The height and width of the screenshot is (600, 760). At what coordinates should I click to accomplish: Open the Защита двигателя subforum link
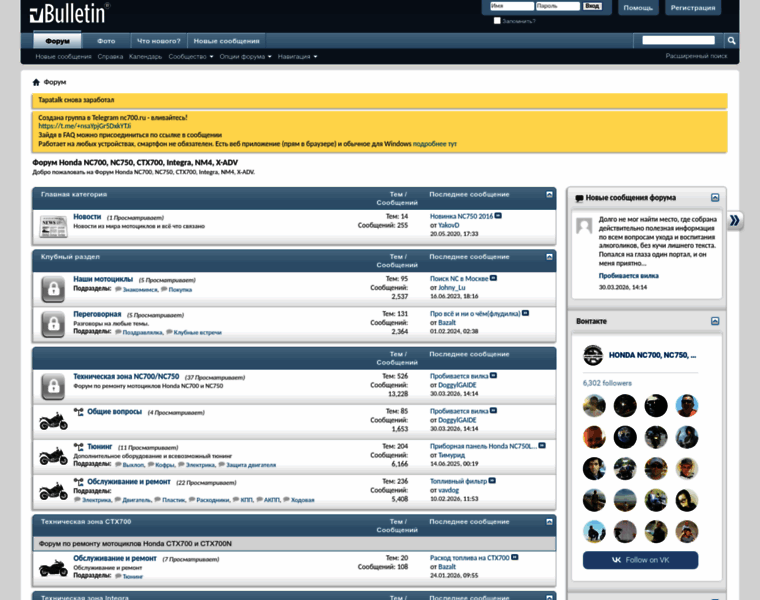(x=251, y=465)
